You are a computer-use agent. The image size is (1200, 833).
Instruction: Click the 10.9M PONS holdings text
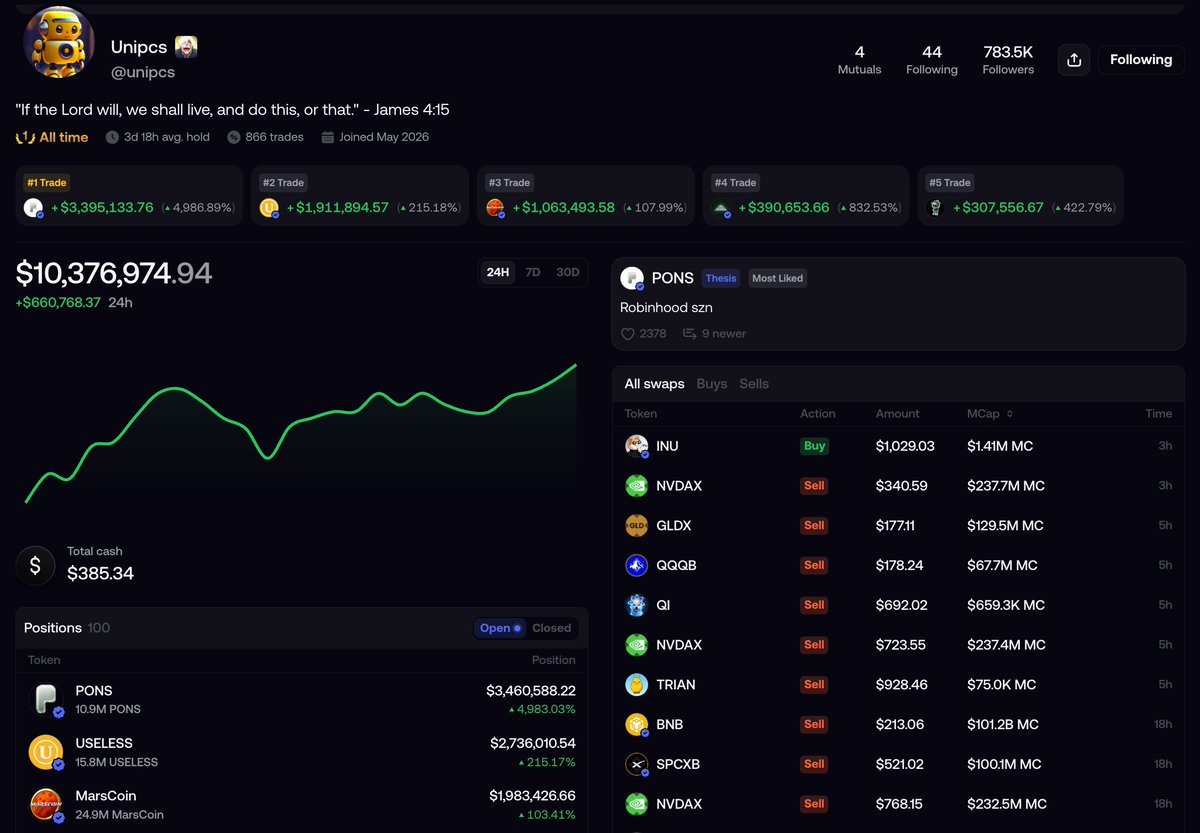[x=108, y=709]
